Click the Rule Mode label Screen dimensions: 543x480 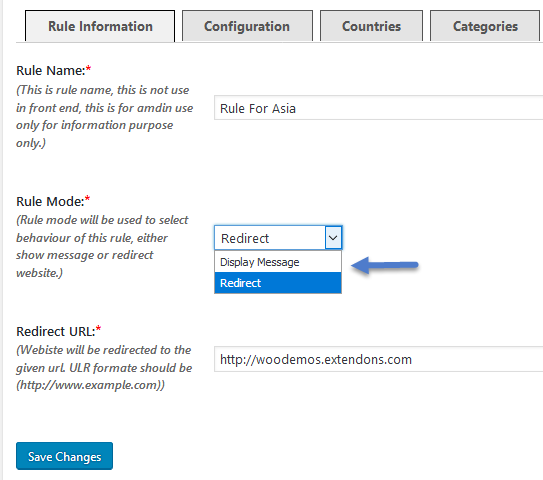pyautogui.click(x=50, y=202)
